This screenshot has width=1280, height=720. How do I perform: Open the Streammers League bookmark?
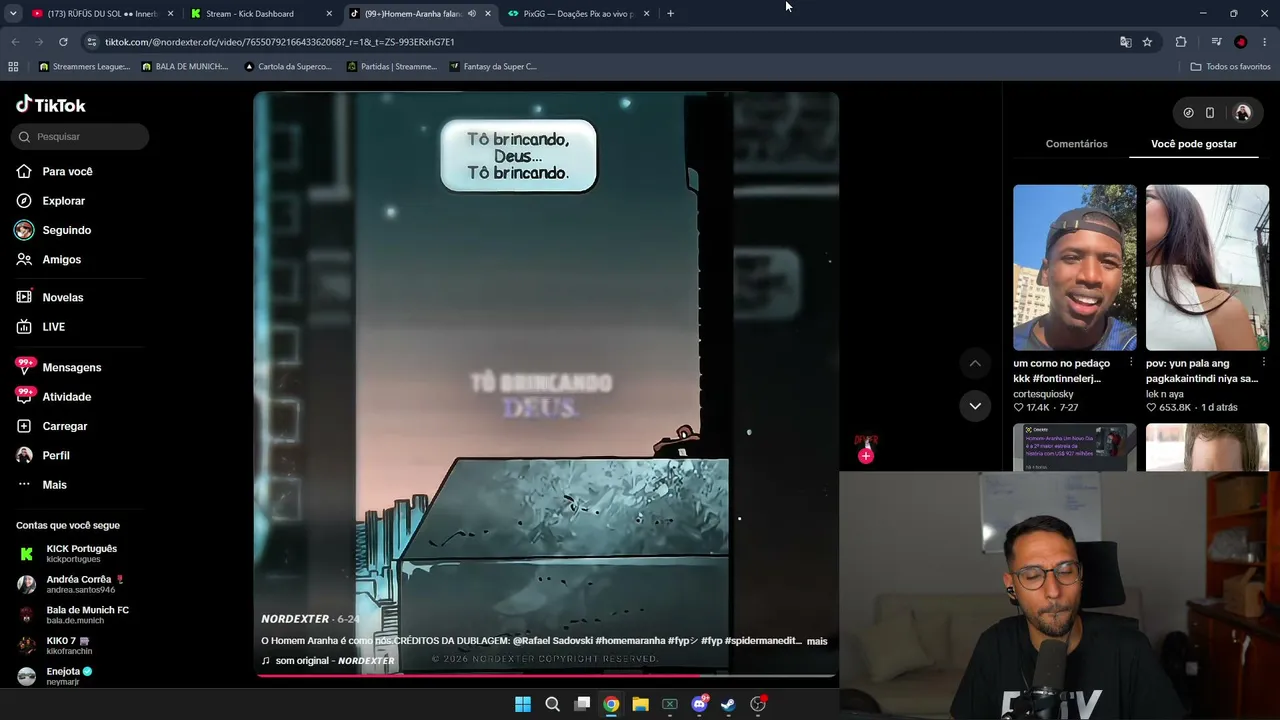click(x=85, y=67)
